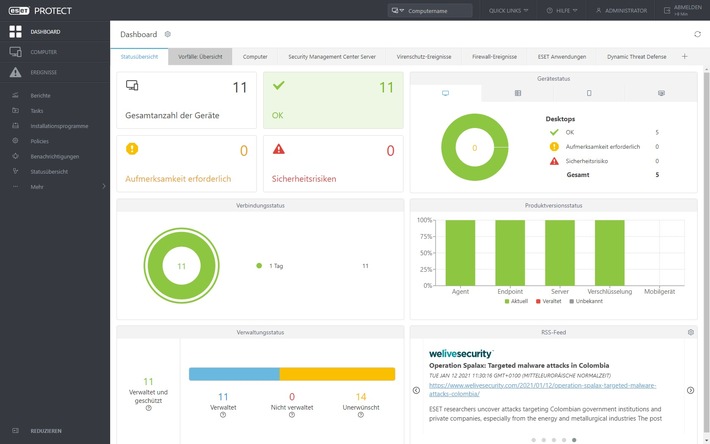This screenshot has height=444, width=710.
Task: Open search type dropdown beside Computername
Action: 398,10
